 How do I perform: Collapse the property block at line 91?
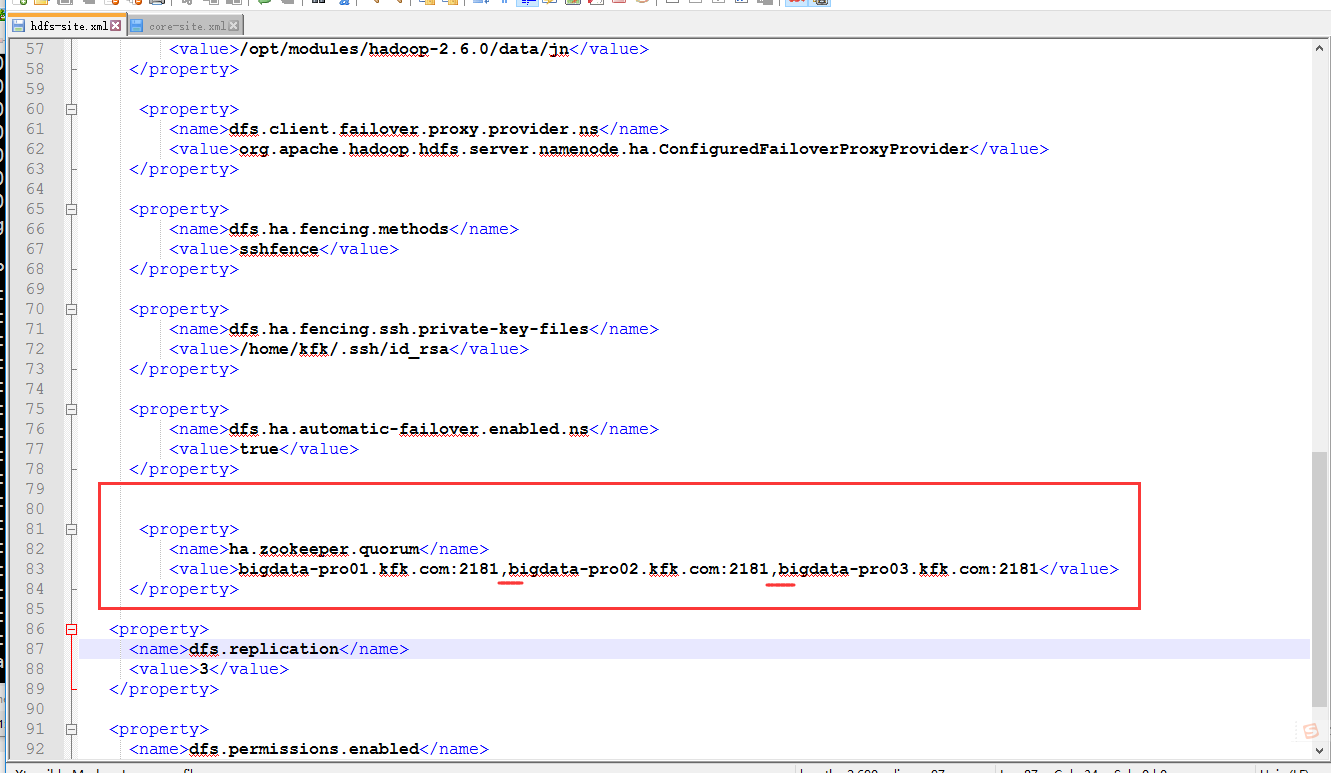pyautogui.click(x=71, y=729)
